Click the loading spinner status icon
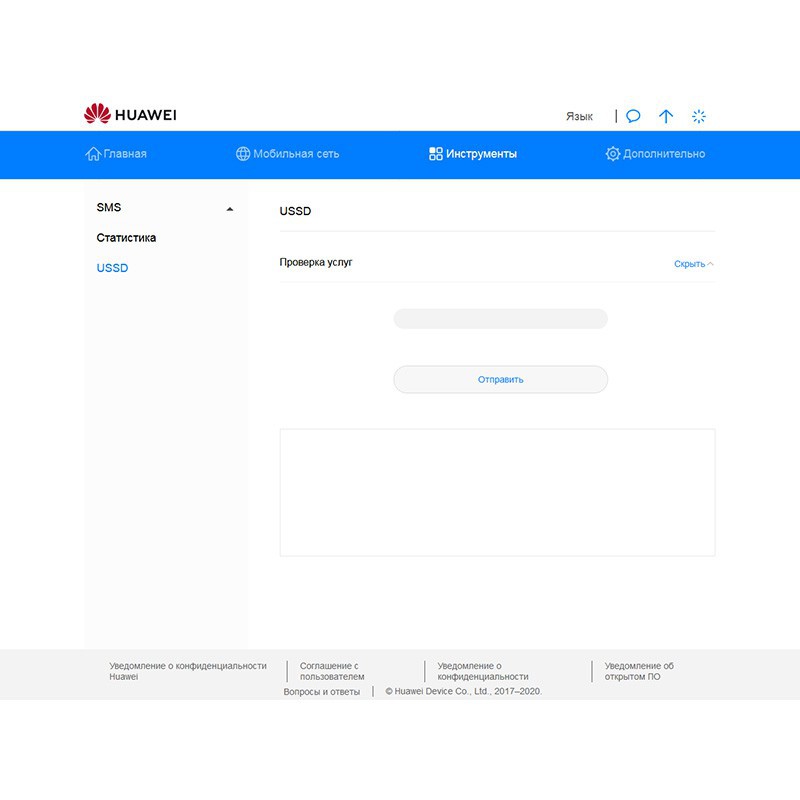This screenshot has height=800, width=800. (699, 116)
